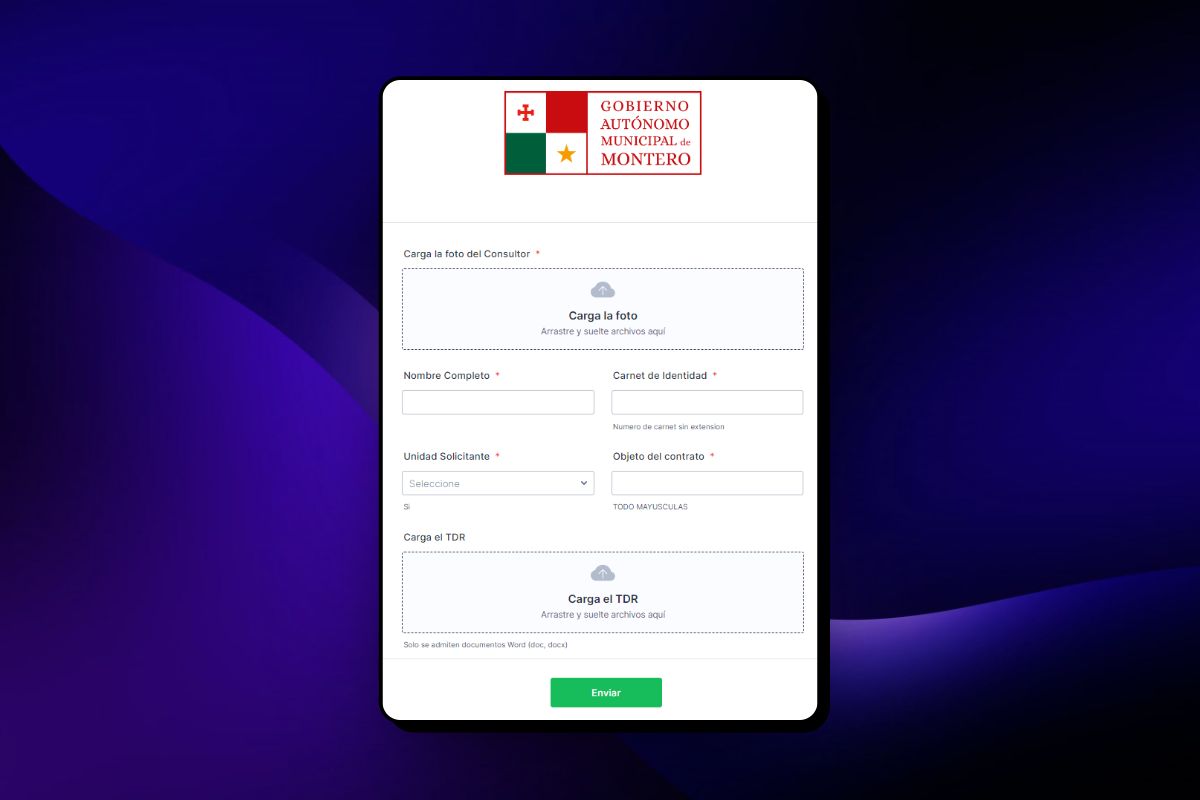Submit the form with the Enviar button
The width and height of the screenshot is (1200, 800).
coord(606,692)
